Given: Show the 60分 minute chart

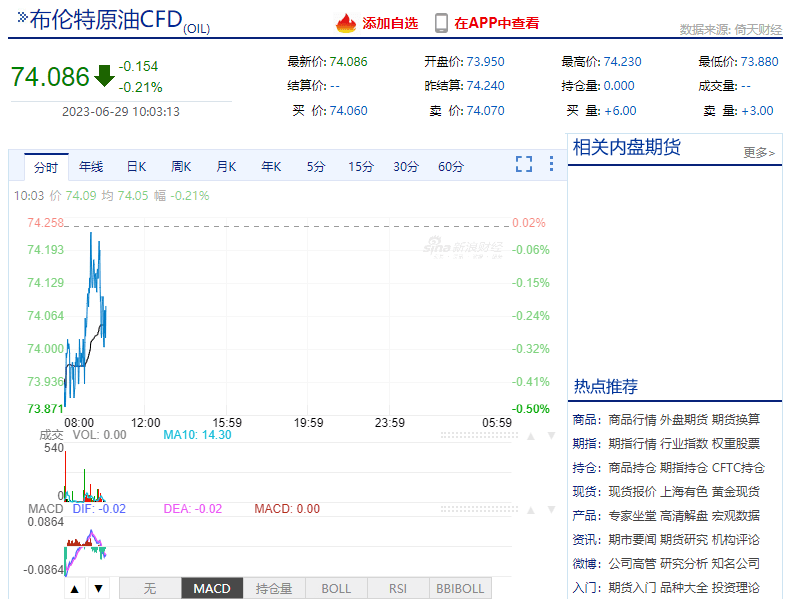Looking at the screenshot, I should (x=451, y=167).
